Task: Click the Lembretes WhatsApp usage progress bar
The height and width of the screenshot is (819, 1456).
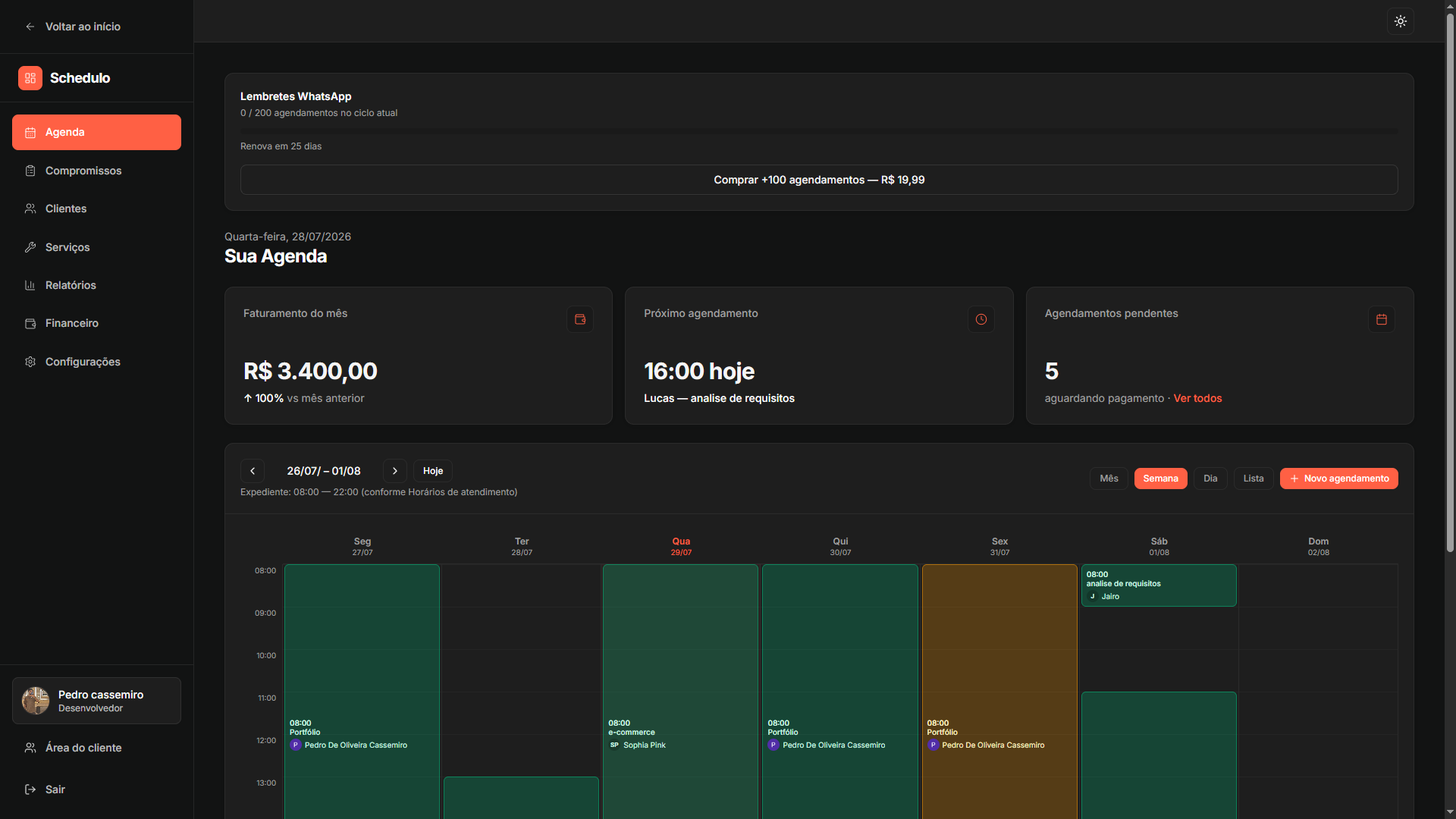Action: click(819, 131)
